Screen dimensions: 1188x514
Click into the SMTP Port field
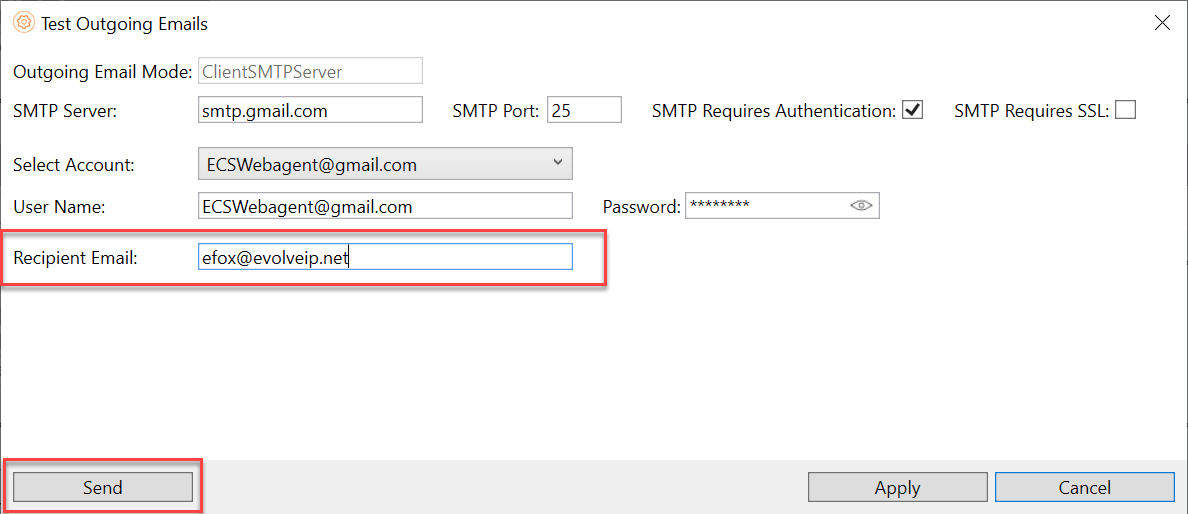tap(584, 110)
